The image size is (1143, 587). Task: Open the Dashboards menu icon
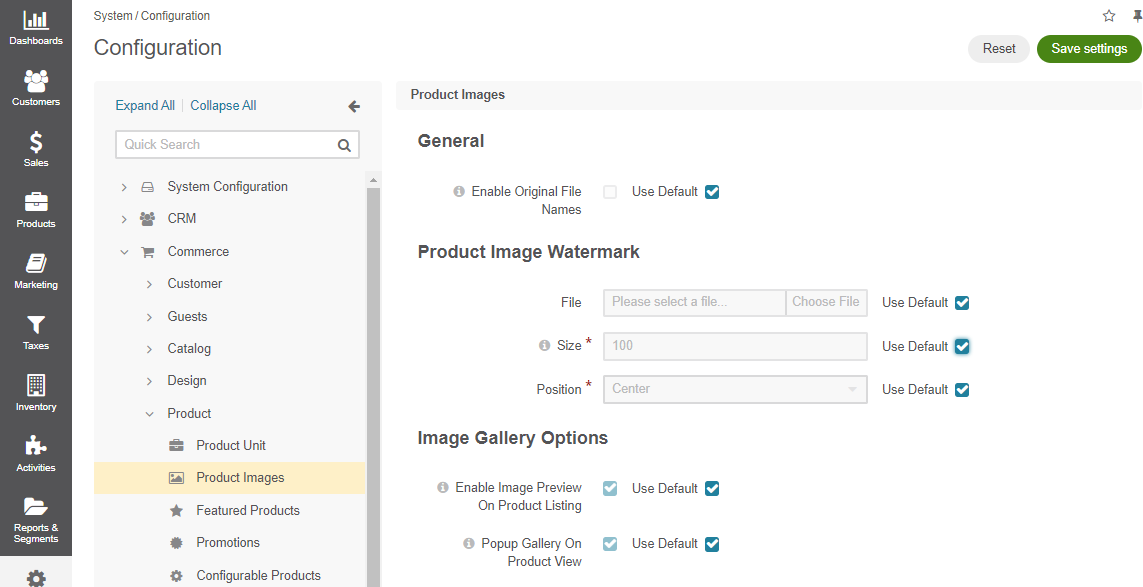tap(36, 20)
